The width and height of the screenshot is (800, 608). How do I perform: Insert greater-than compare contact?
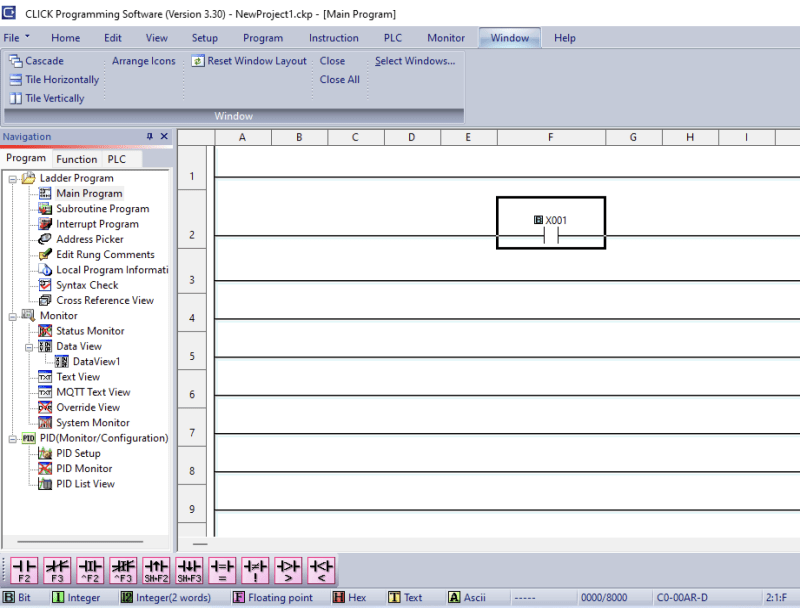tap(288, 570)
